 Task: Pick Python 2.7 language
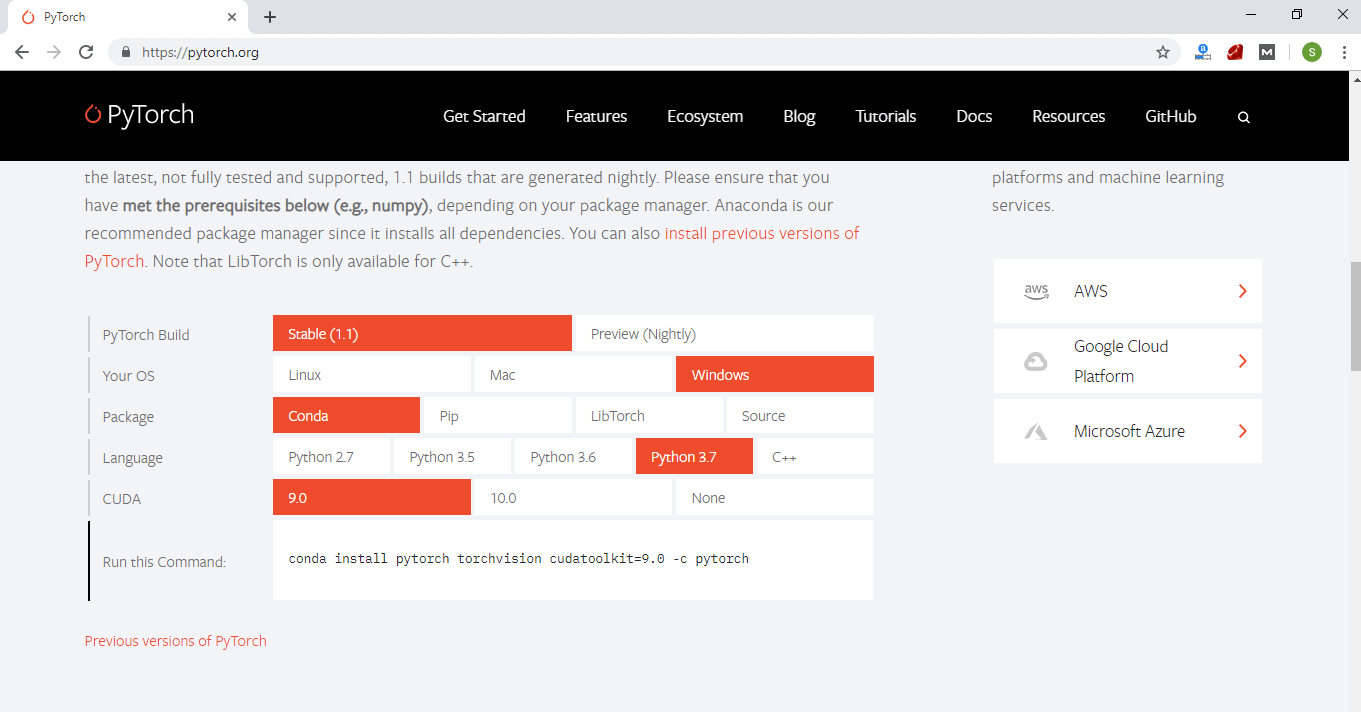pyautogui.click(x=331, y=457)
